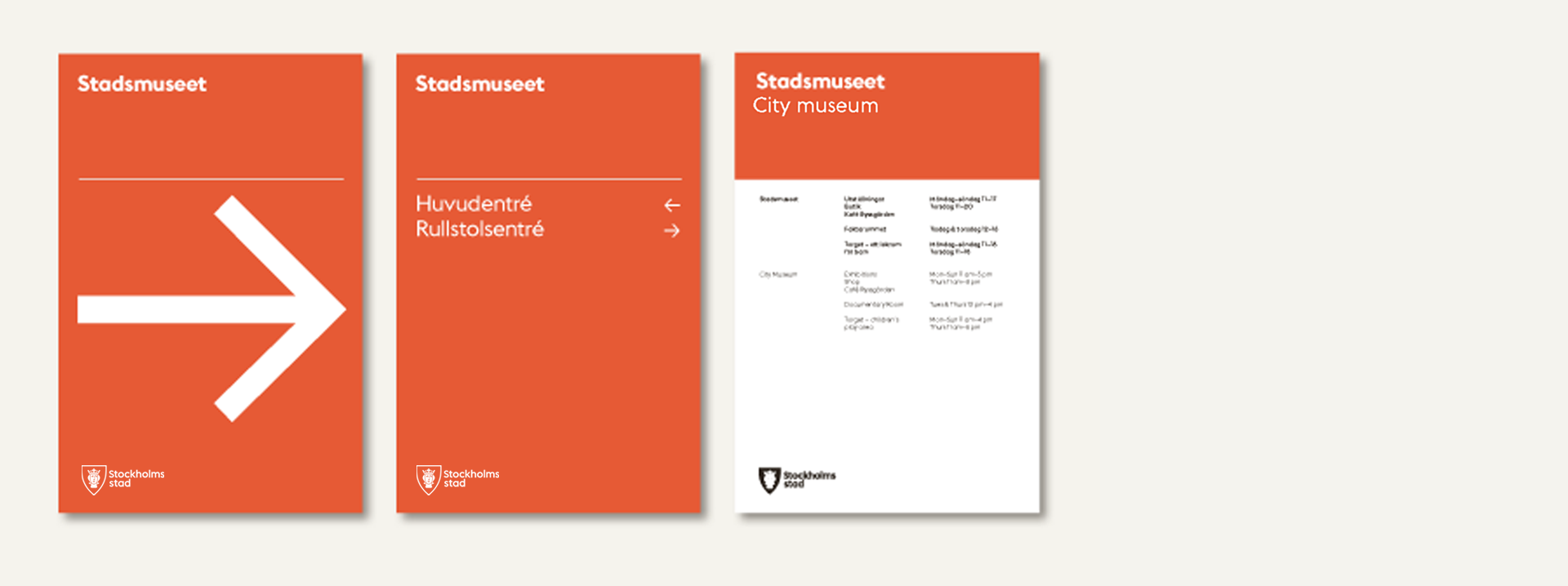Click black shield crest on white poster
Viewport: 1568px width, 586px height.
[x=768, y=480]
